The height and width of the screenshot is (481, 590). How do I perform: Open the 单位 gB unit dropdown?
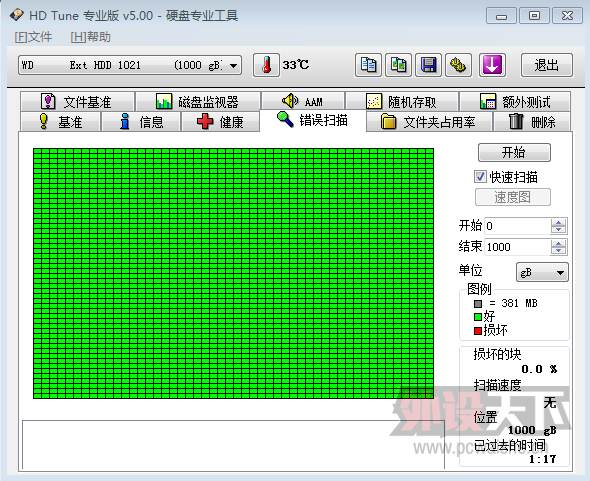tap(542, 272)
